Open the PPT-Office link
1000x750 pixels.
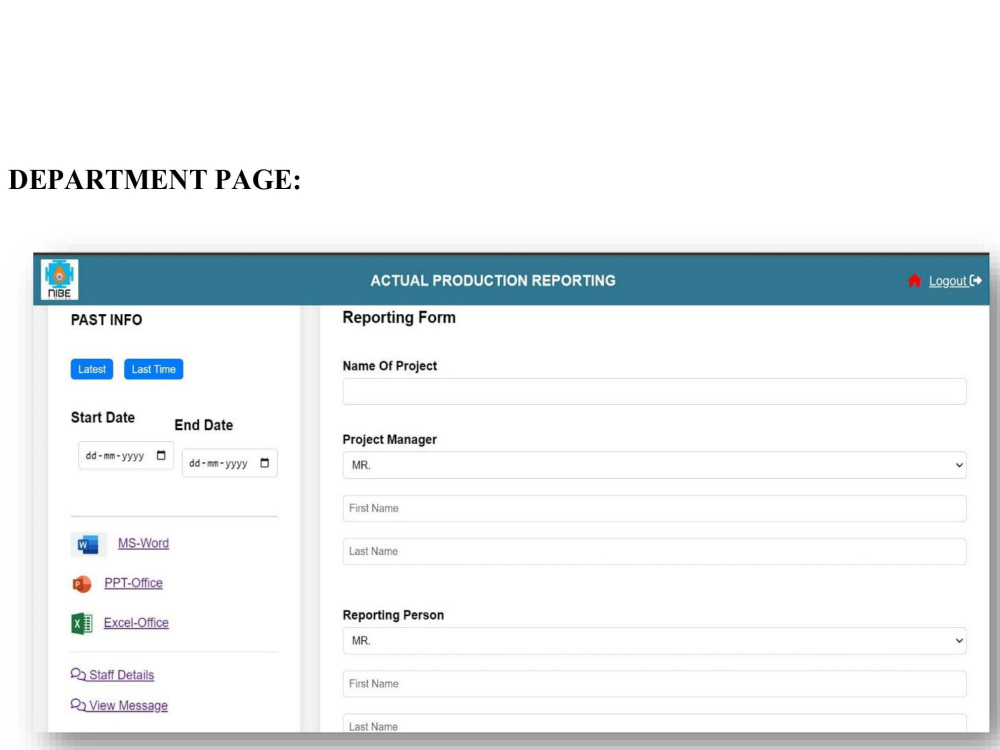133,583
